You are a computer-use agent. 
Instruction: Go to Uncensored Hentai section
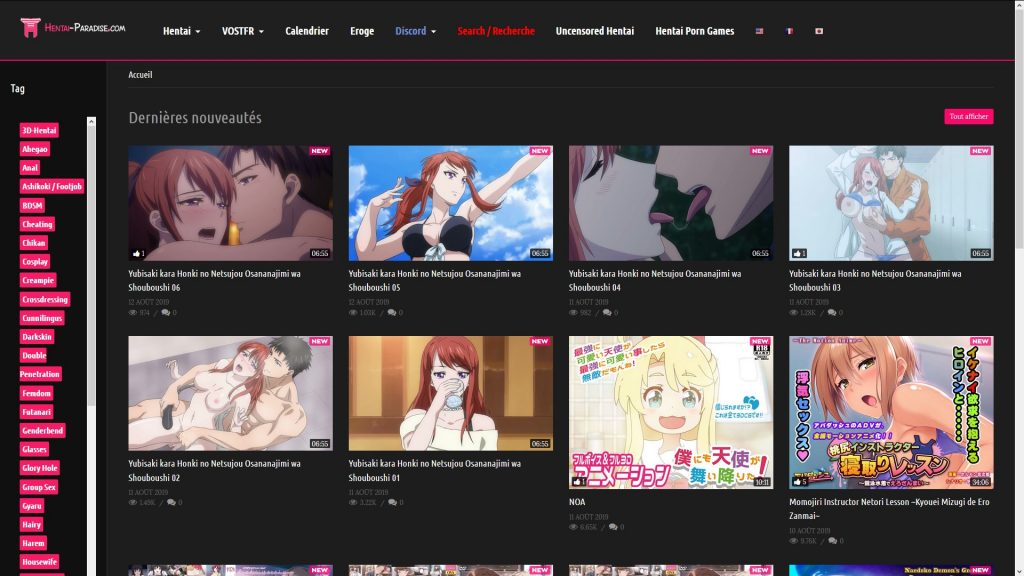[x=594, y=31]
